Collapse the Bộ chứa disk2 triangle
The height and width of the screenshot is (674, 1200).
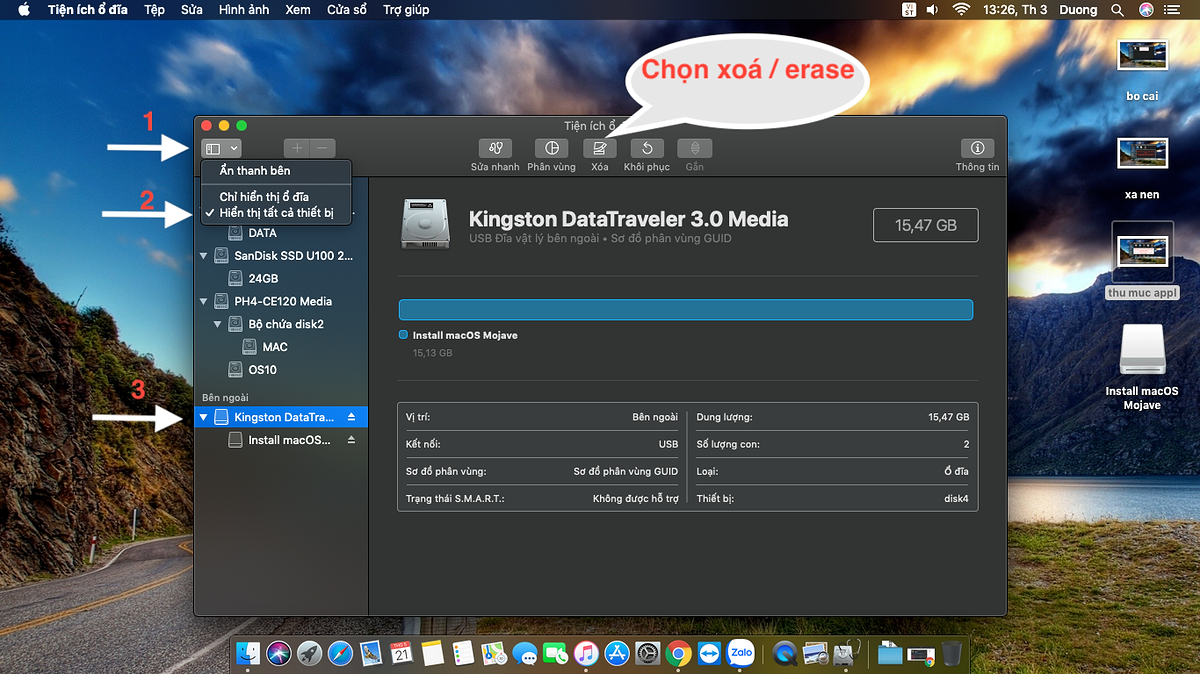[218, 324]
